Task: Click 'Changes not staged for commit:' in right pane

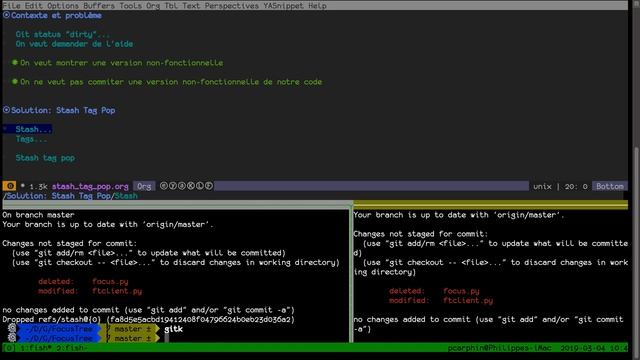Action: coord(420,234)
